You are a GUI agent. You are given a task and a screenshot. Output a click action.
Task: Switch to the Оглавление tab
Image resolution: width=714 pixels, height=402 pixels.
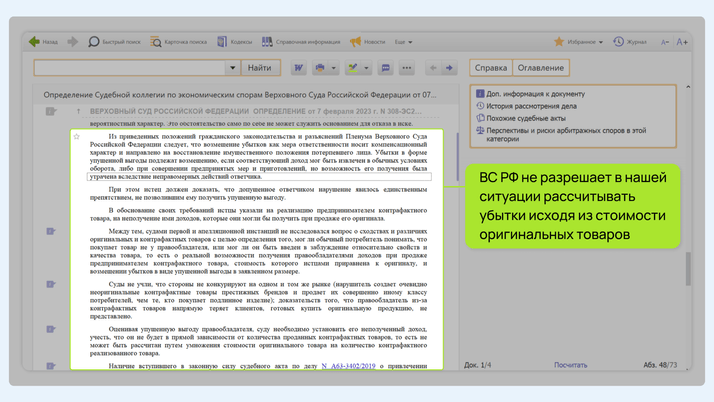(540, 68)
